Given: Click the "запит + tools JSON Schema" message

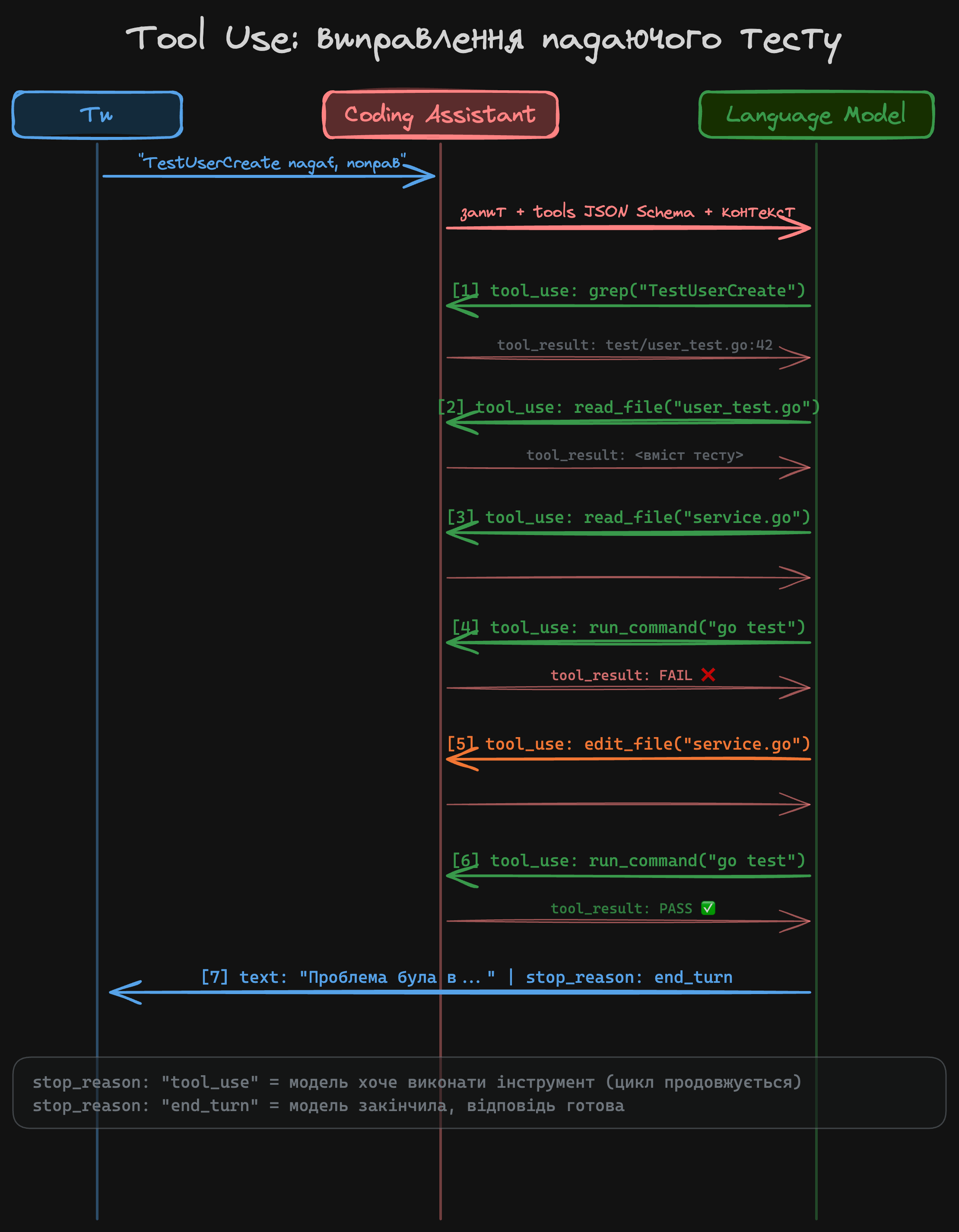Looking at the screenshot, I should tap(628, 212).
